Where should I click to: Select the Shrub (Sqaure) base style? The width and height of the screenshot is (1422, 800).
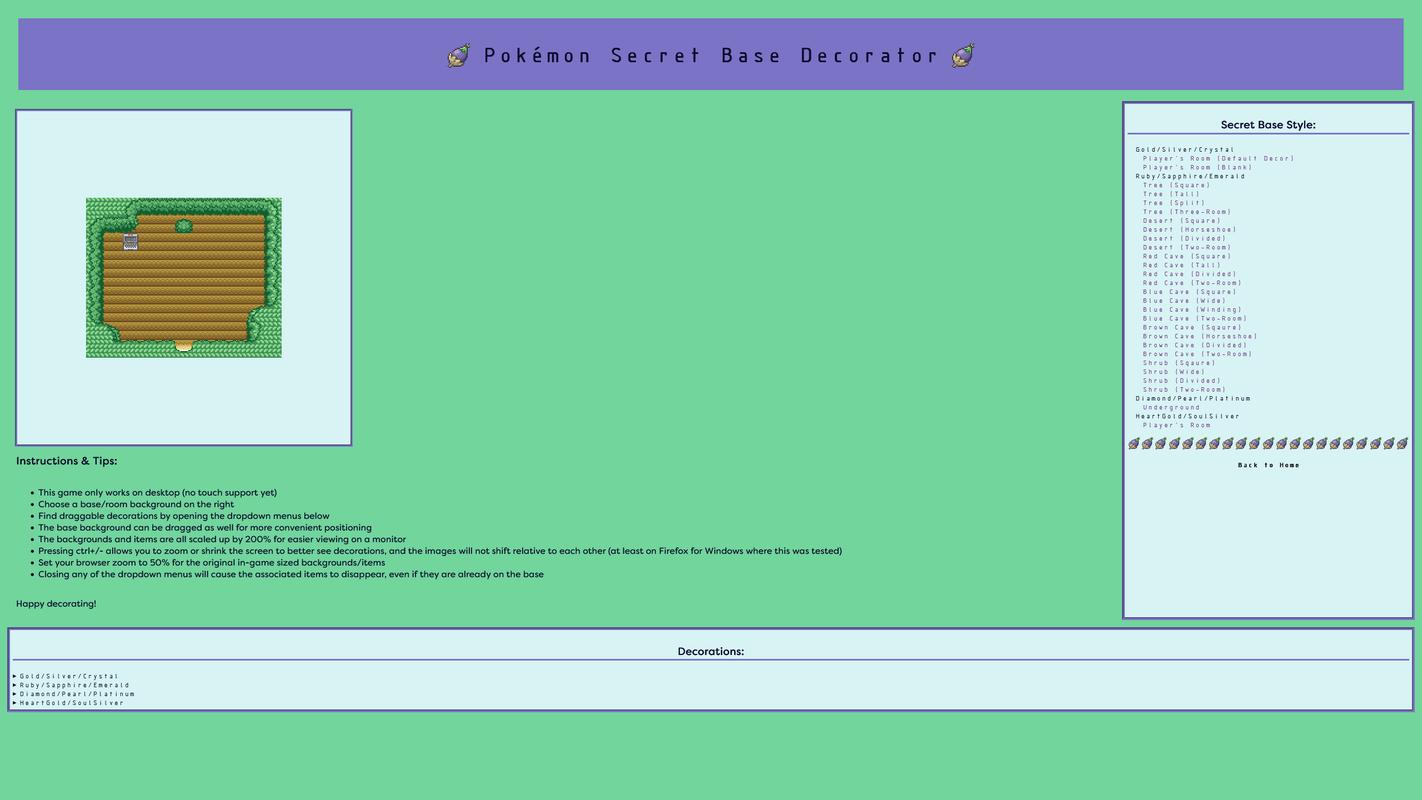click(x=1179, y=363)
